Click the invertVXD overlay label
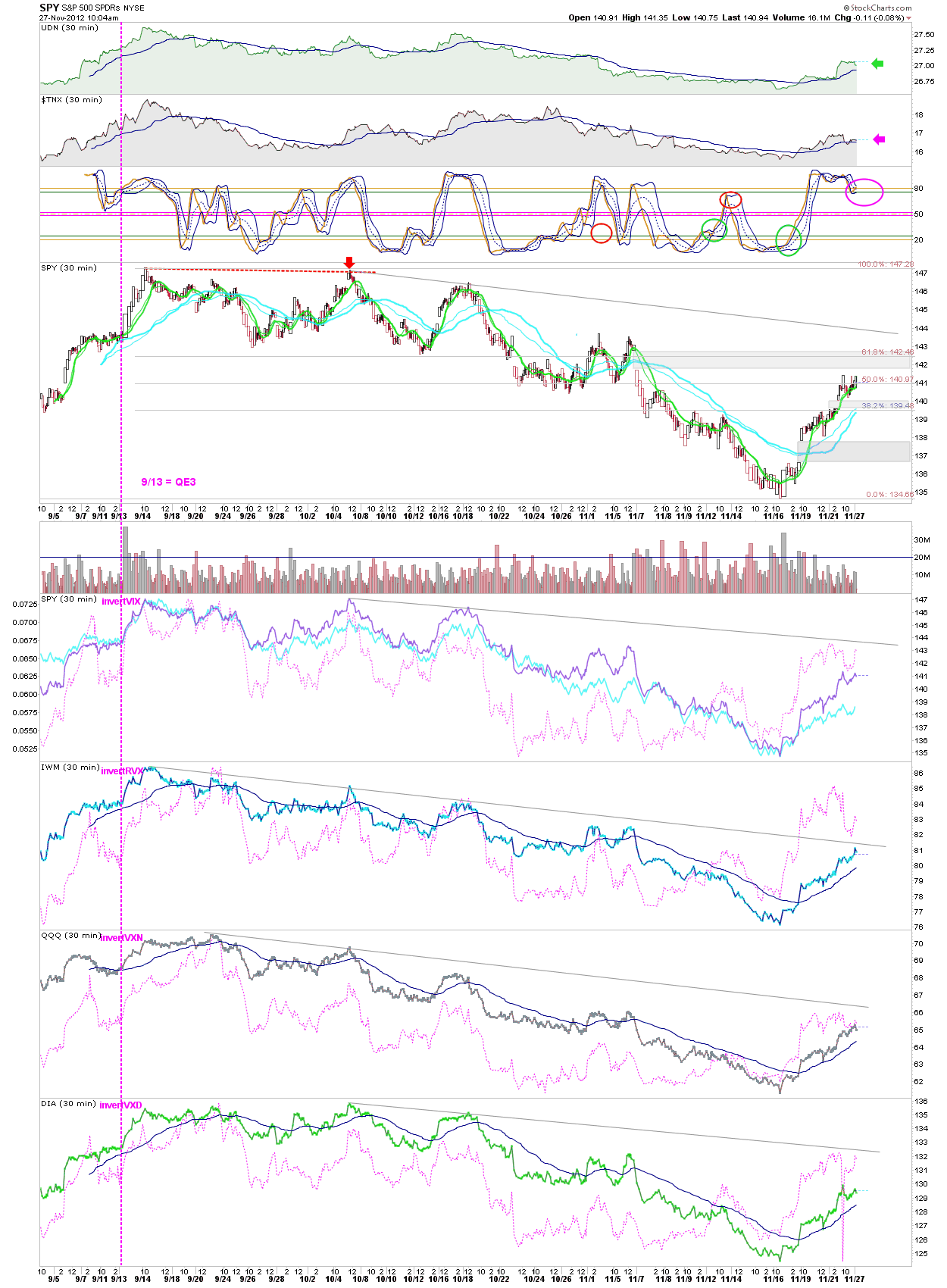This screenshot has width=947, height=1288. coord(120,1105)
